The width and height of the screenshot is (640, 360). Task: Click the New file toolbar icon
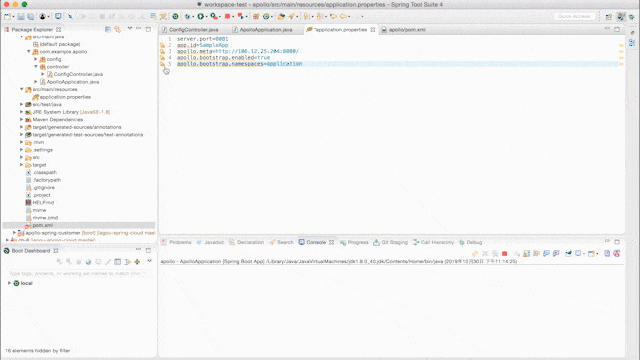7,16
